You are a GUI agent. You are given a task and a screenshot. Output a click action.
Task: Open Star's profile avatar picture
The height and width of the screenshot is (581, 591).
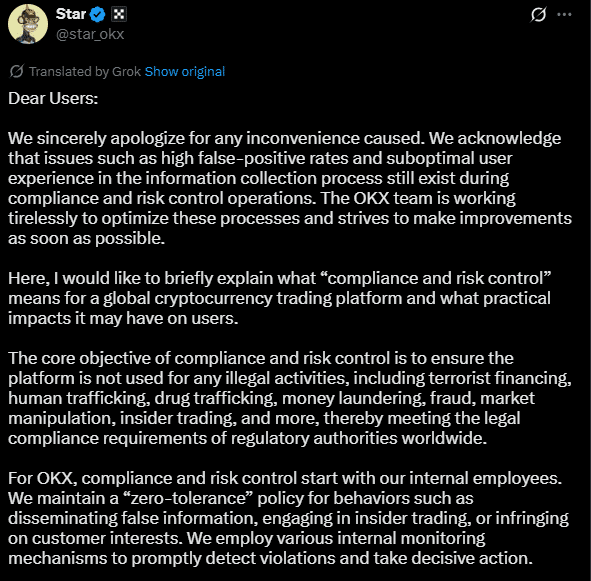tap(28, 24)
